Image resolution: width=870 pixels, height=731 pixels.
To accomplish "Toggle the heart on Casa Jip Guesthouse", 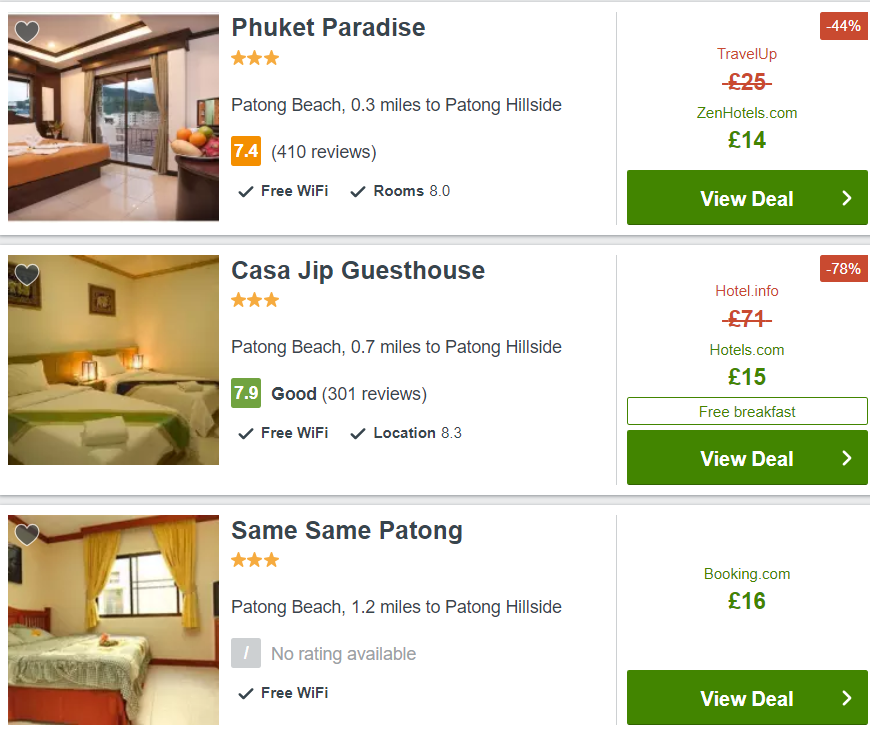I will pos(27,274).
